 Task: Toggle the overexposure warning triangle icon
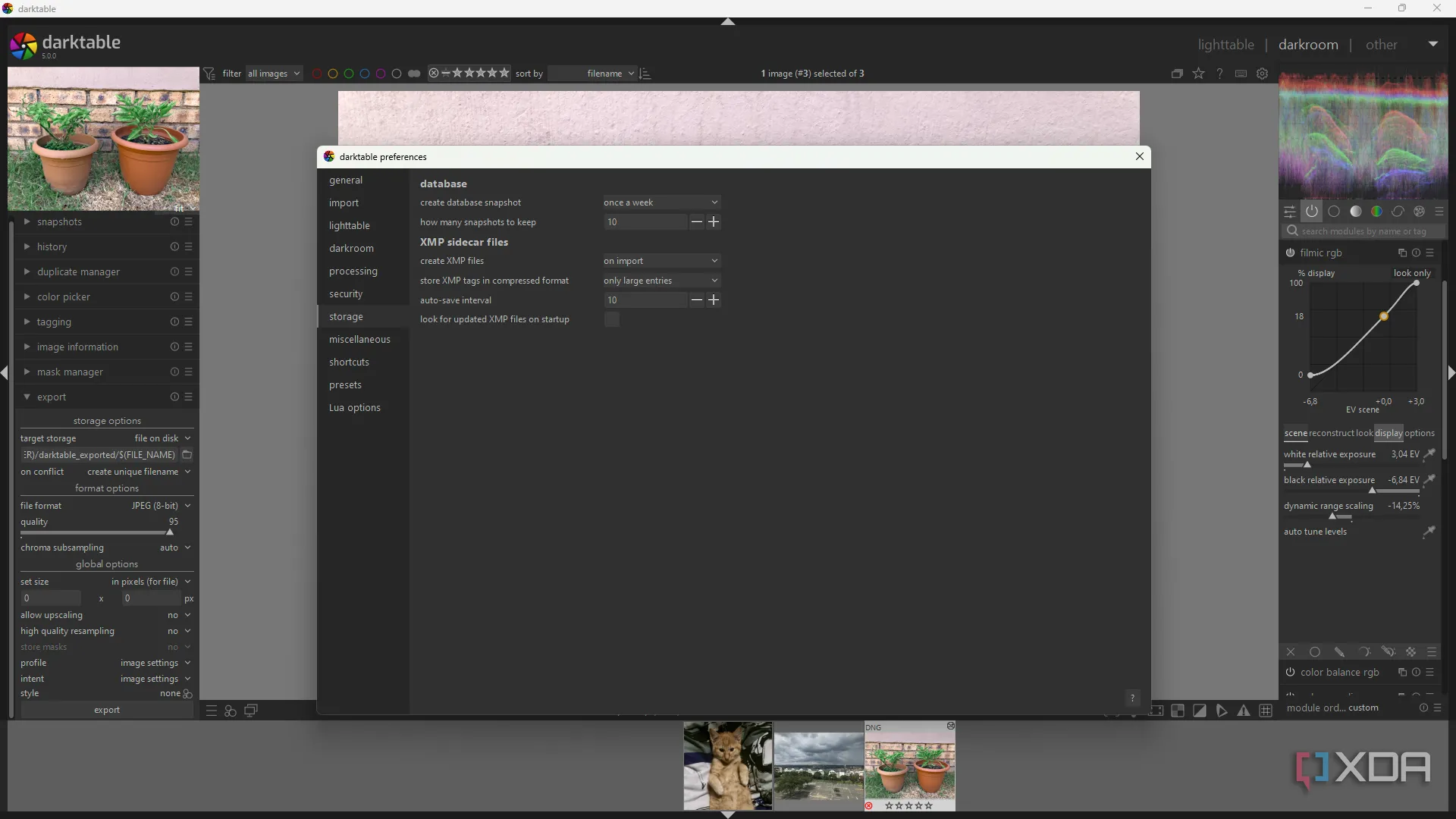(x=1244, y=711)
